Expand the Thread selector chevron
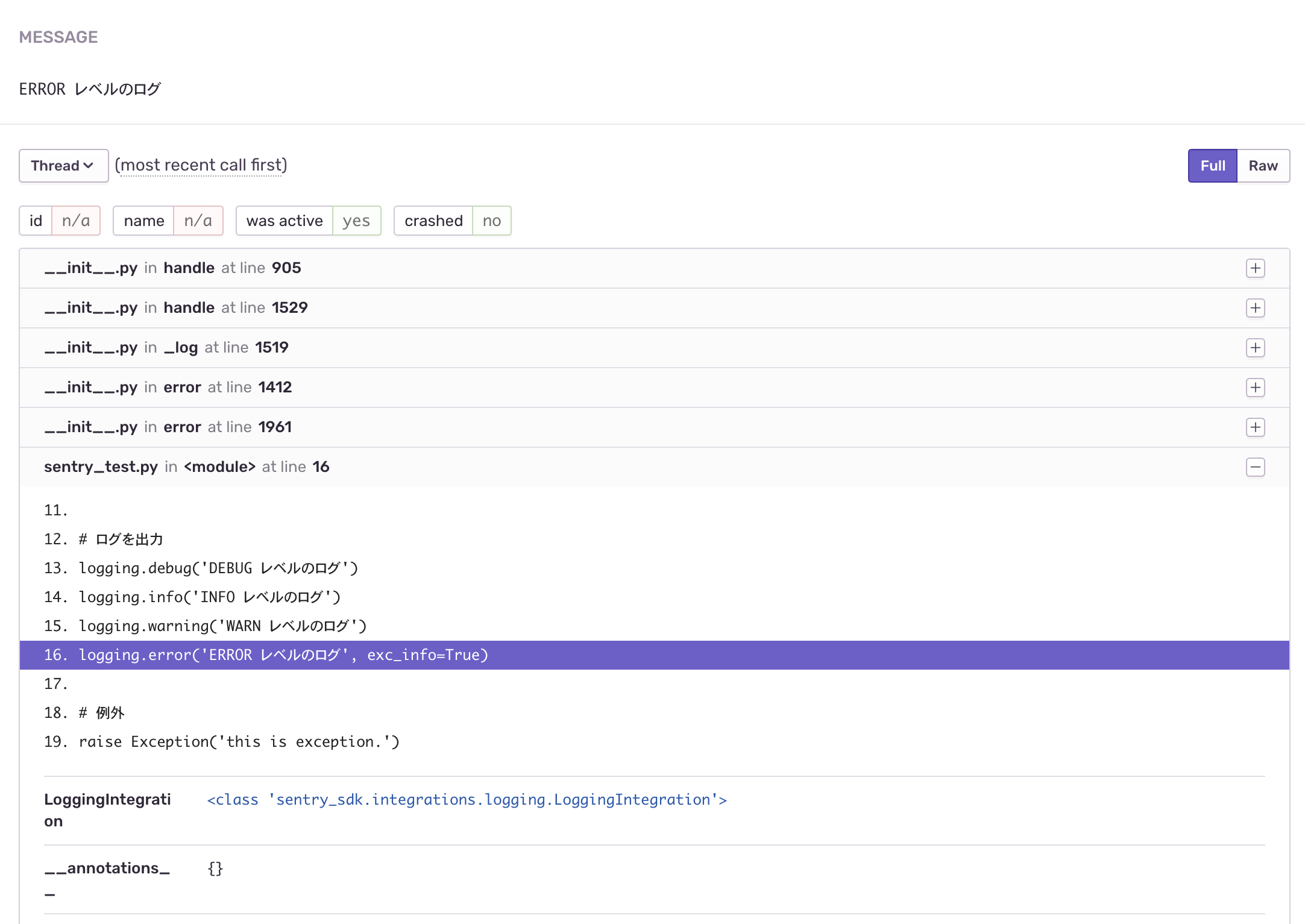 87,165
